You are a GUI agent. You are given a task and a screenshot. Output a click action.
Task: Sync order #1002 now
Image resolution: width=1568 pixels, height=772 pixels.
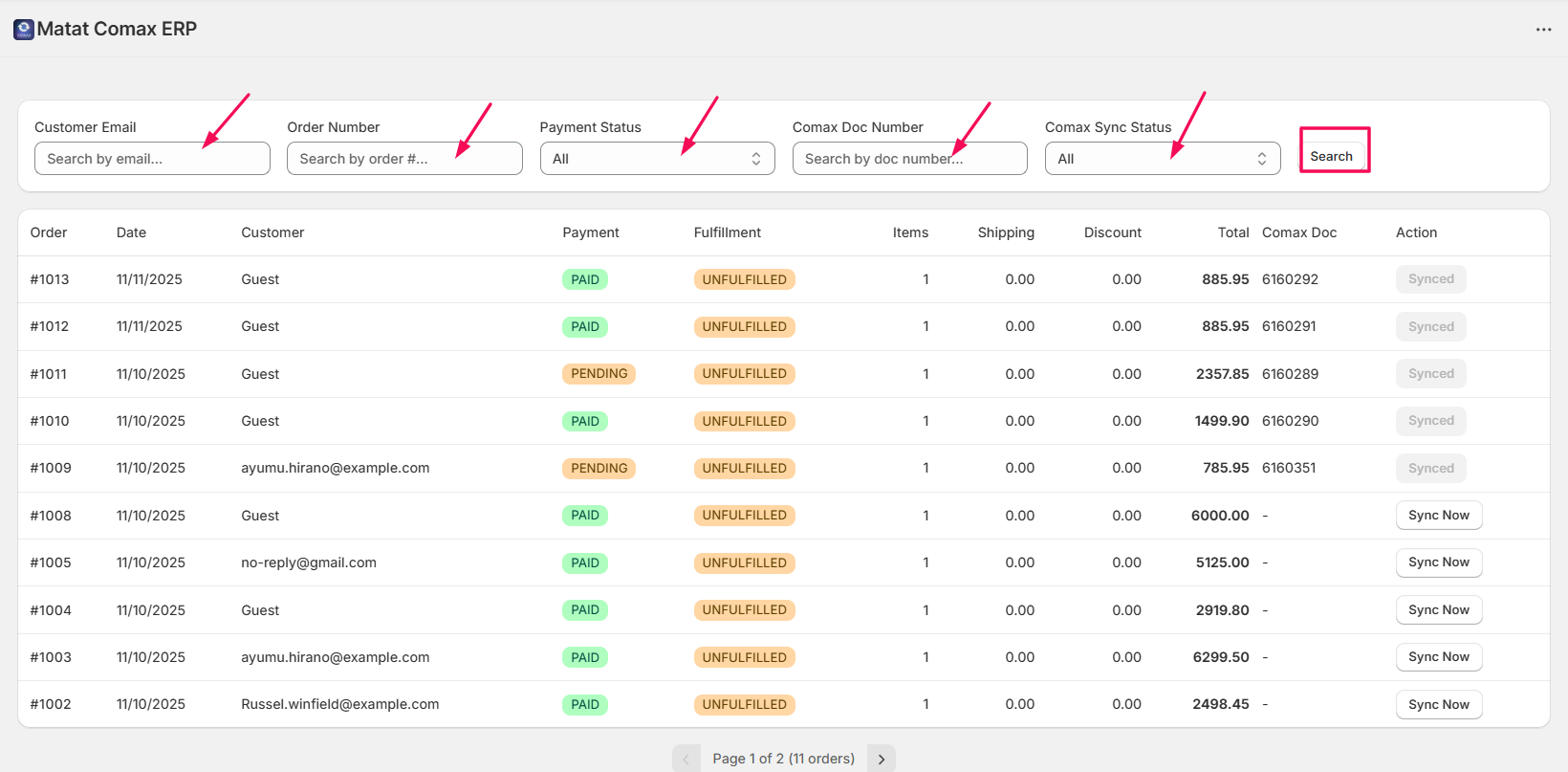pos(1438,705)
